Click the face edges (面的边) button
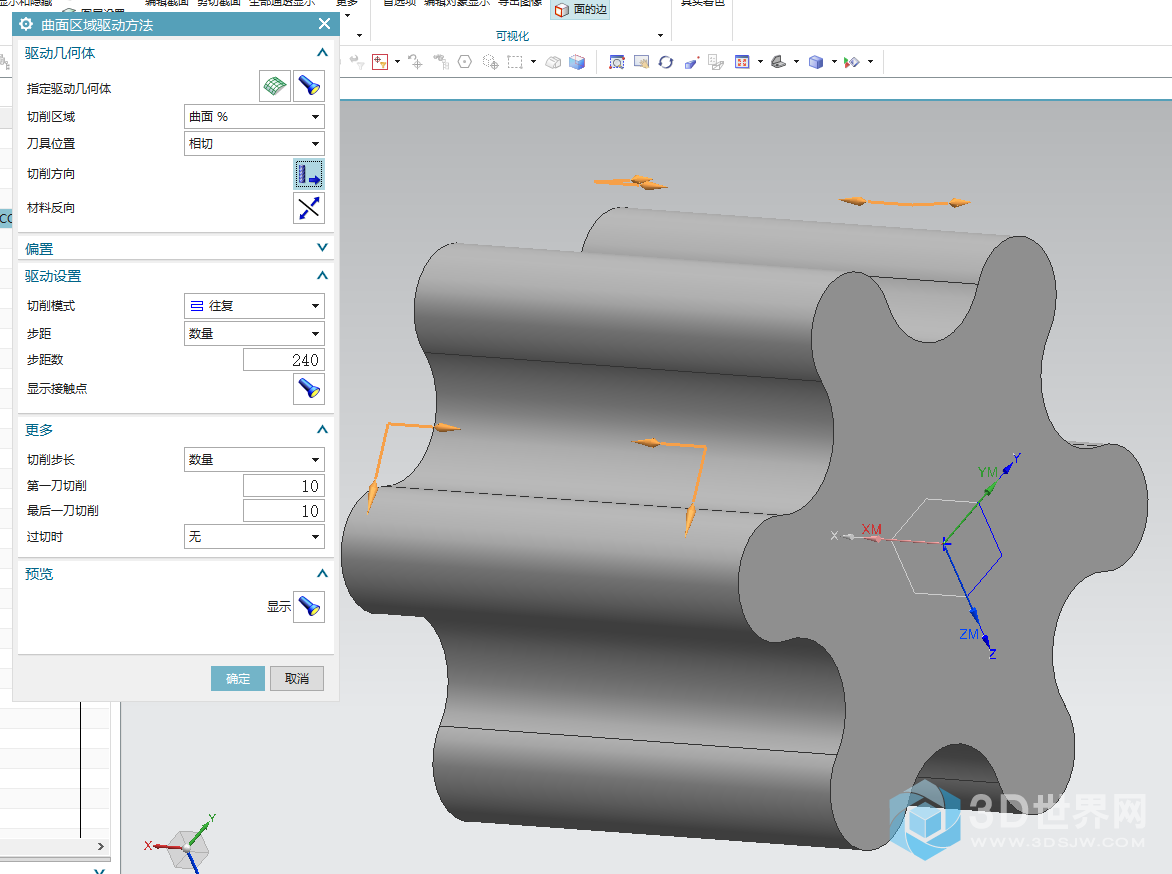This screenshot has height=874, width=1172. pyautogui.click(x=581, y=9)
